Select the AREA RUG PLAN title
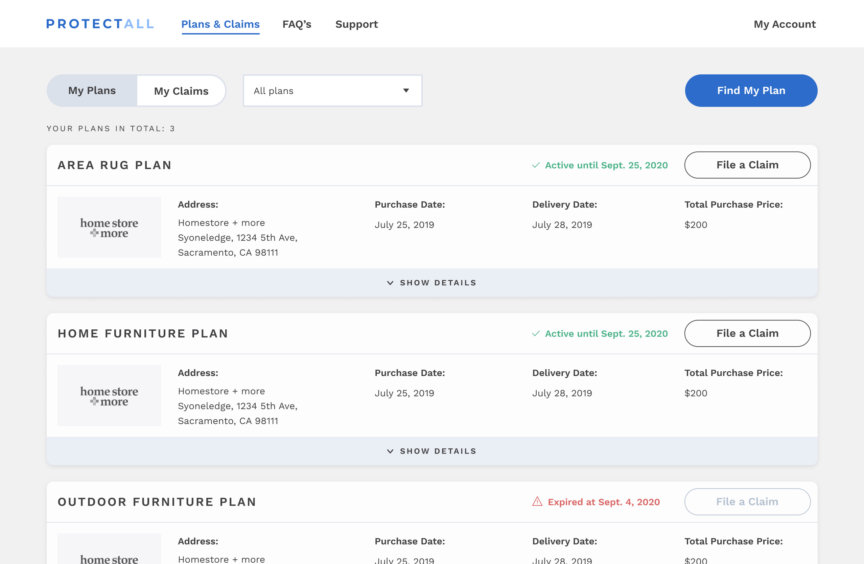This screenshot has width=864, height=564. [115, 165]
